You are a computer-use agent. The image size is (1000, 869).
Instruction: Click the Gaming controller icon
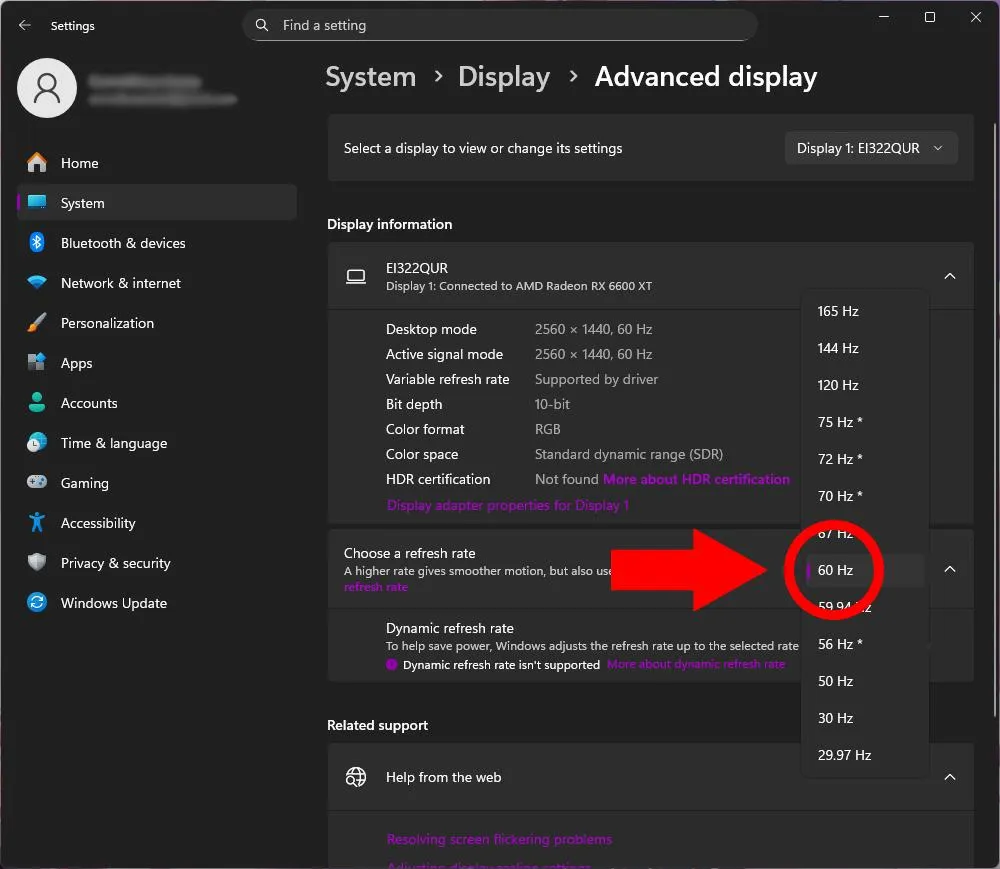coord(37,483)
